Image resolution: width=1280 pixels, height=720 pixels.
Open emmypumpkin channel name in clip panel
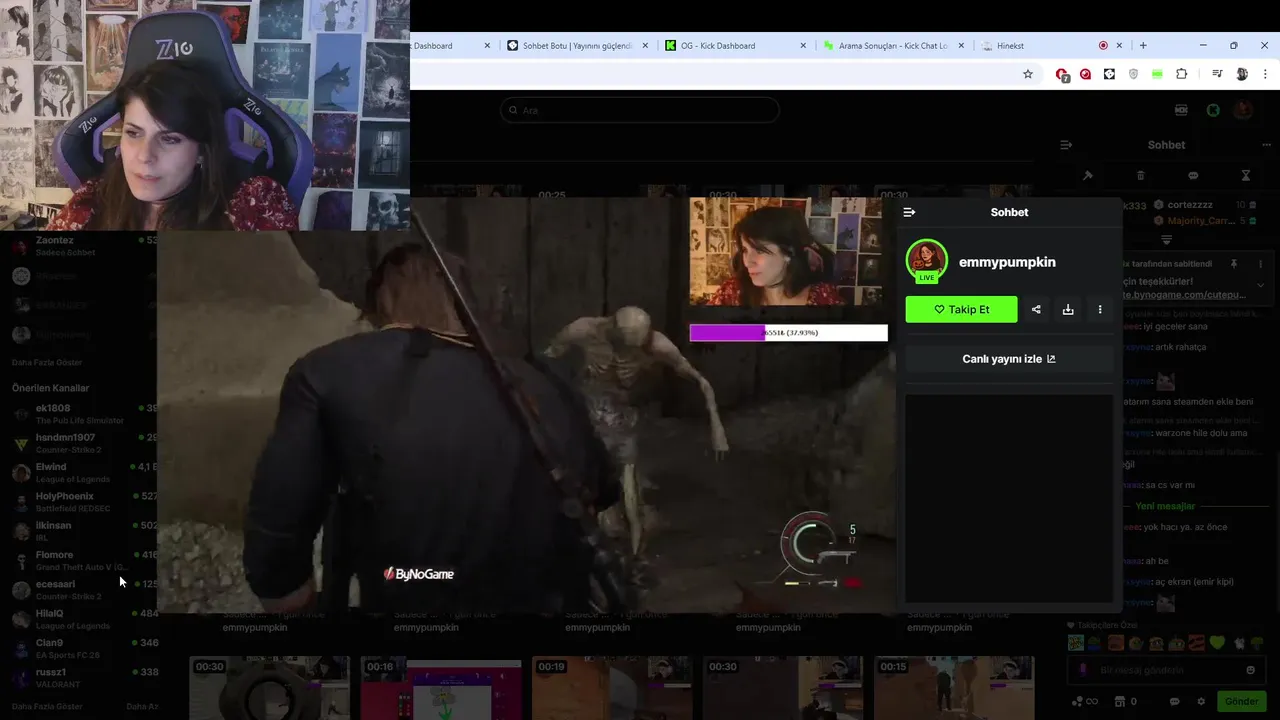1007,262
